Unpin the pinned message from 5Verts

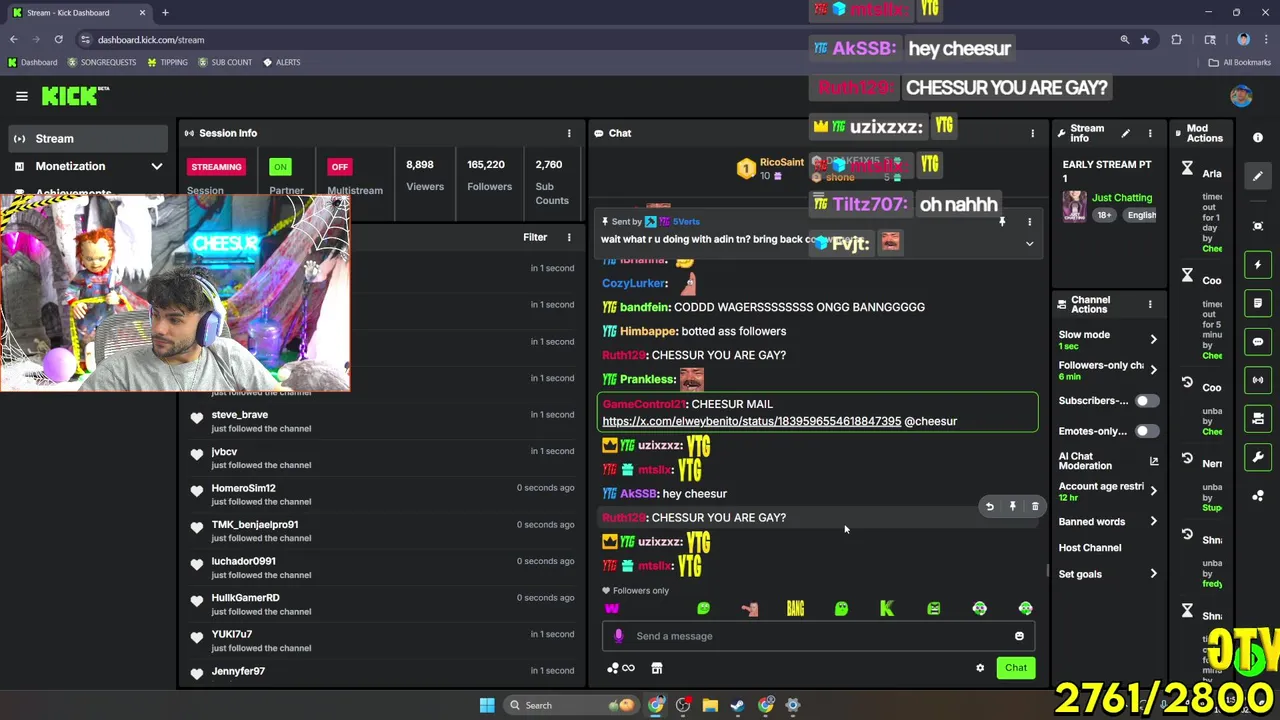tap(1002, 222)
